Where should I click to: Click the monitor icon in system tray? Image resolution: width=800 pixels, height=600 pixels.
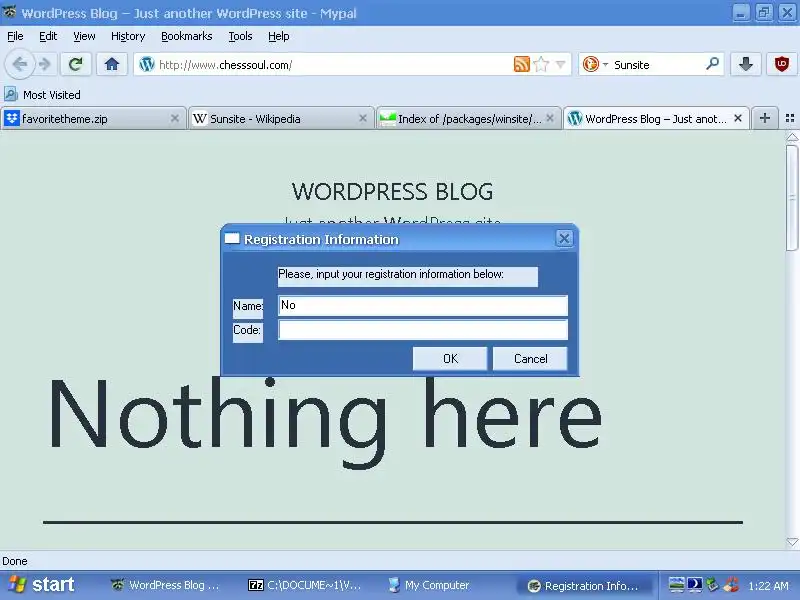point(677,585)
